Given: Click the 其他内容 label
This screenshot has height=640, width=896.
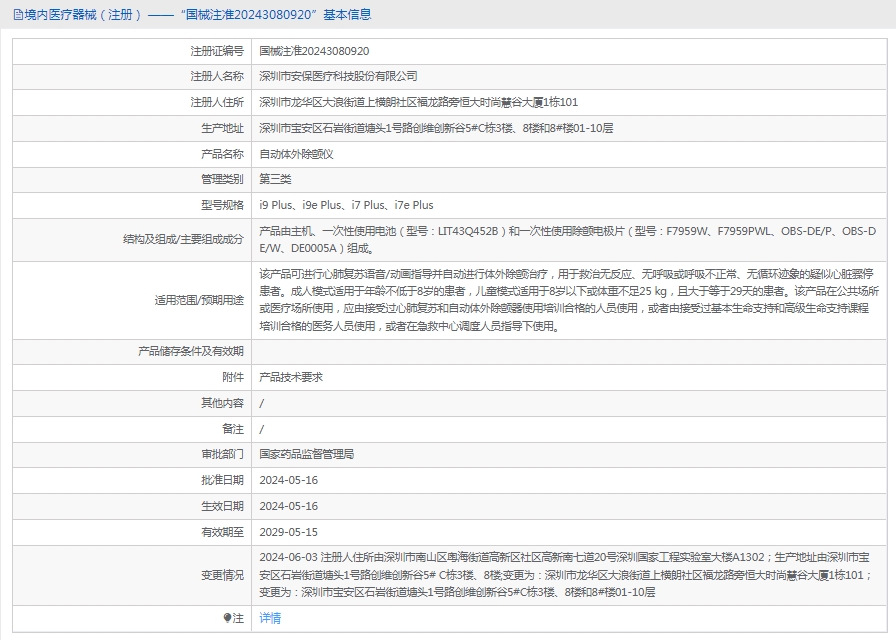Looking at the screenshot, I should click(x=222, y=403).
